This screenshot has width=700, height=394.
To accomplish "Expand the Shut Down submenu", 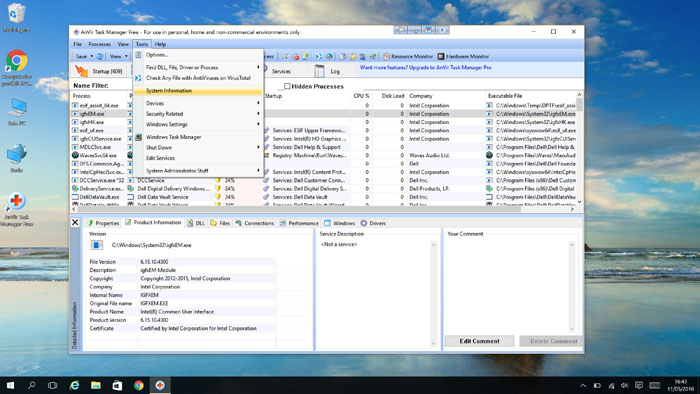I will pyautogui.click(x=198, y=147).
